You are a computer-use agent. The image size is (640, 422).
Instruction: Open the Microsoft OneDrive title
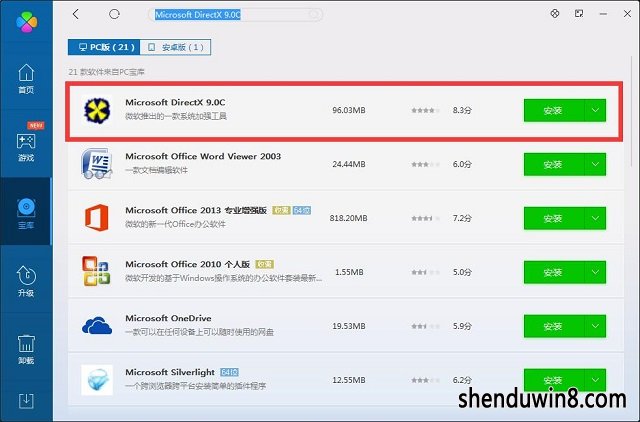point(168,318)
